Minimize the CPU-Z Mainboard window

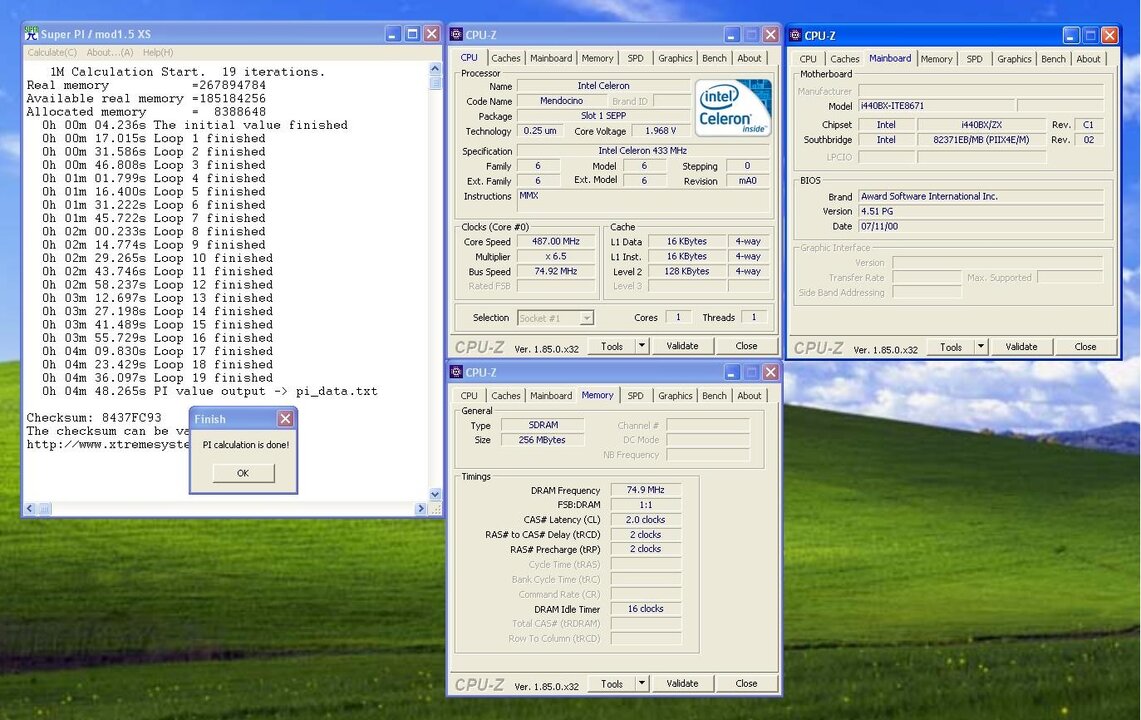[1071, 35]
